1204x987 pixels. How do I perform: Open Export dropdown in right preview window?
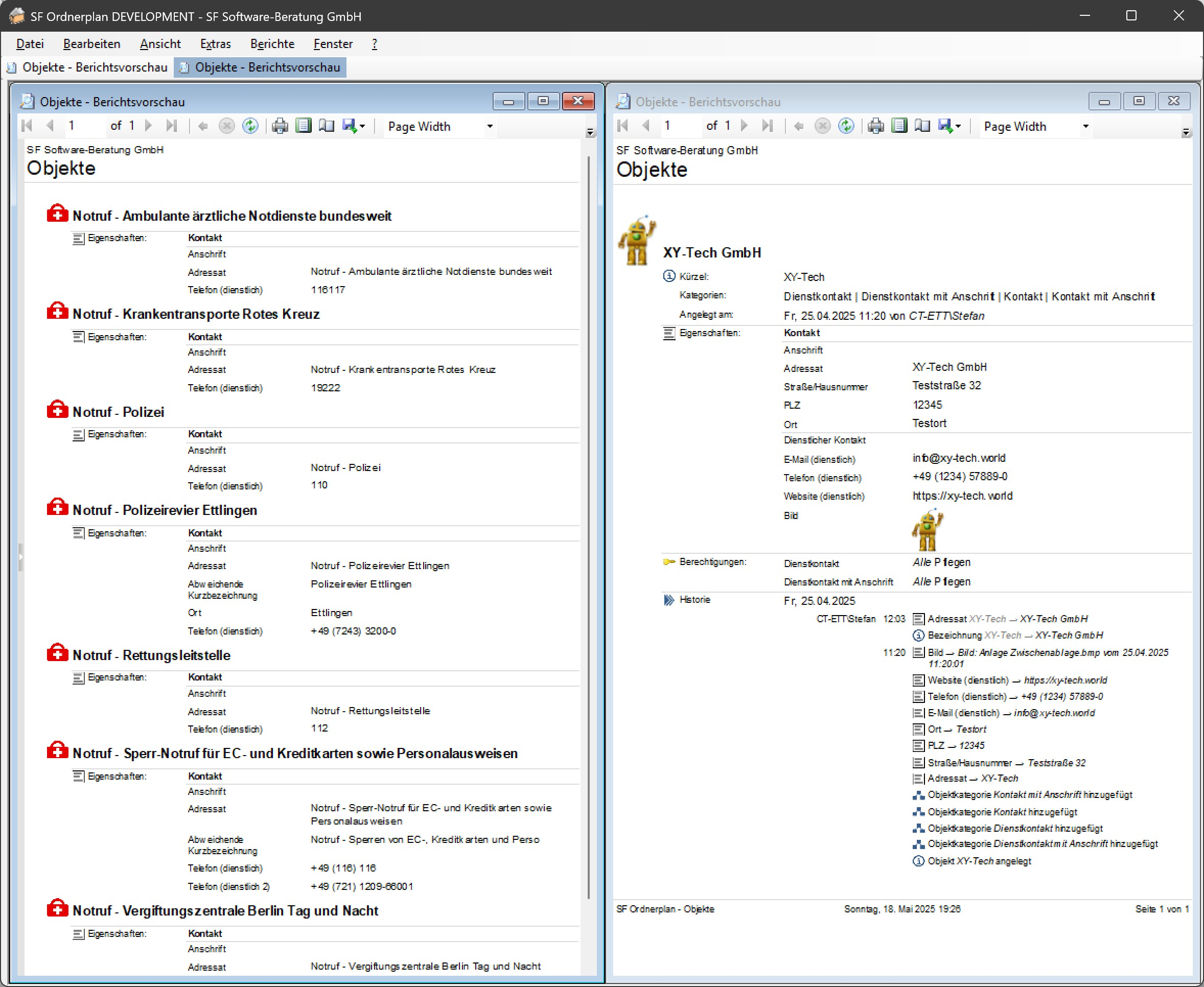pos(950,126)
